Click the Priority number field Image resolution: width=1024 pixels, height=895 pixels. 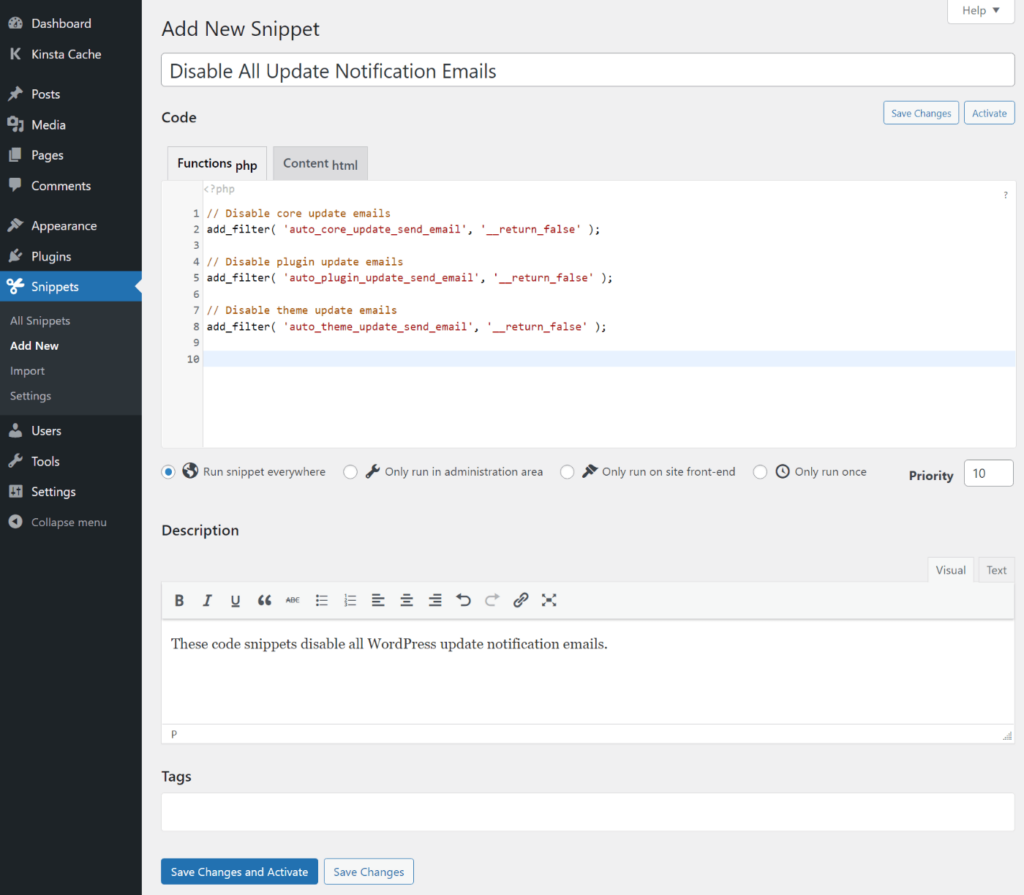click(x=988, y=474)
